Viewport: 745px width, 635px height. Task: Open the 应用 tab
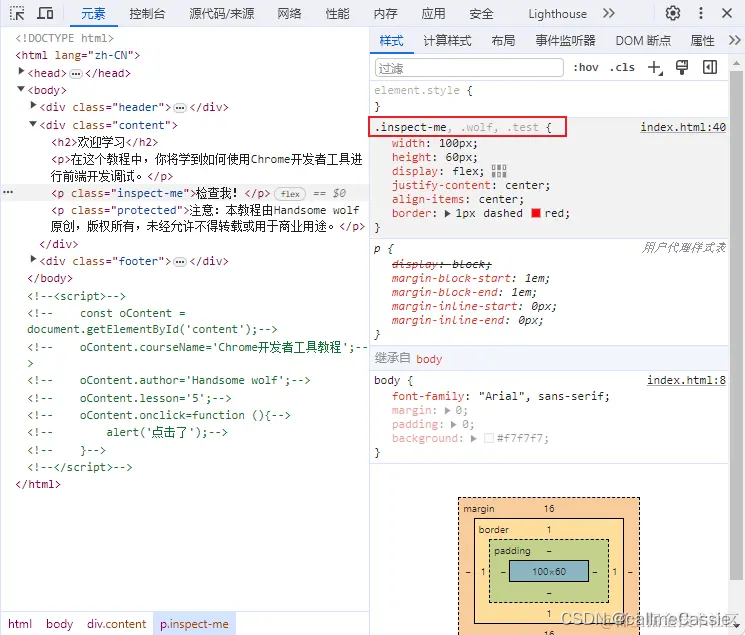433,14
